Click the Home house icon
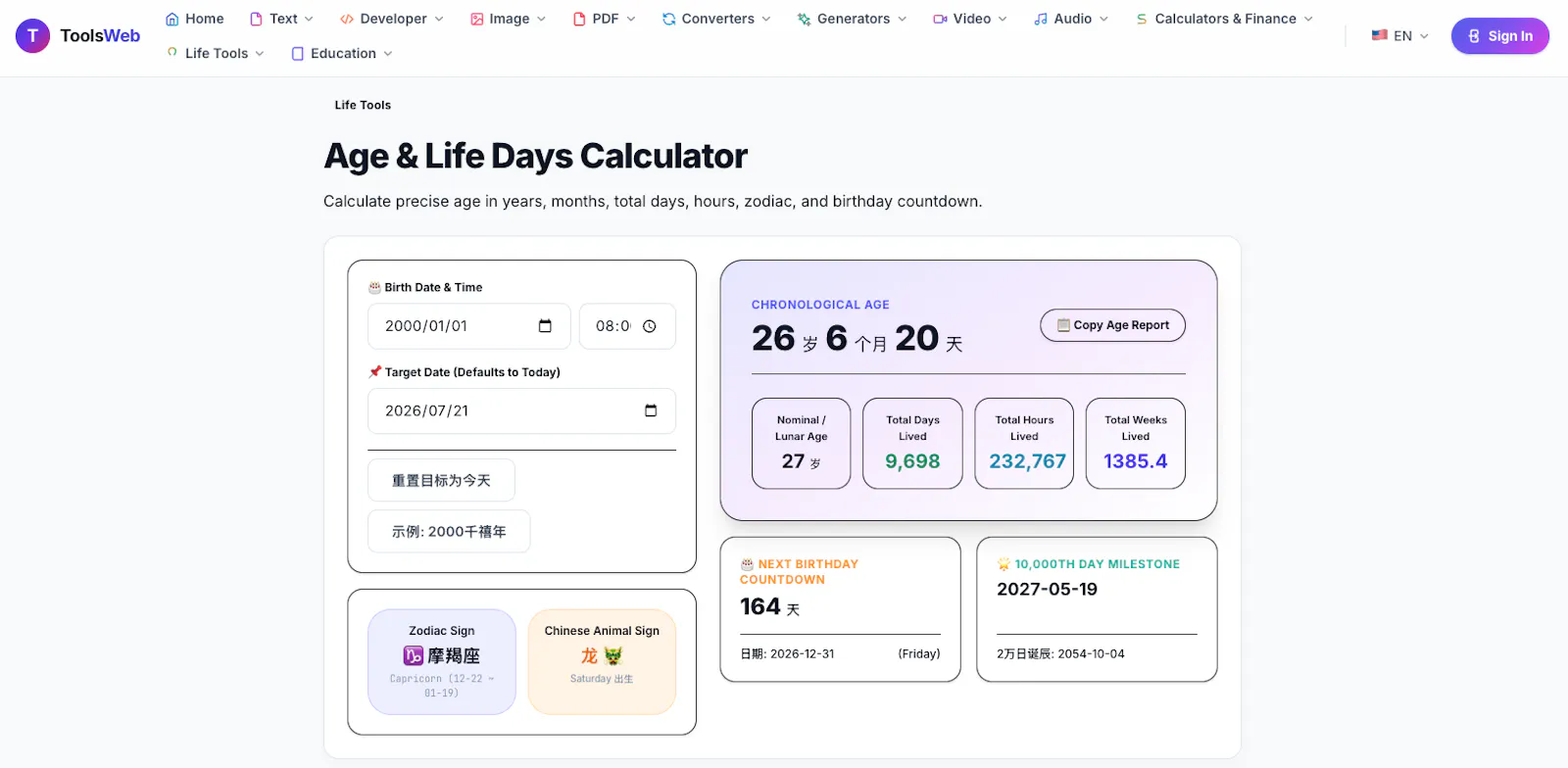This screenshot has height=768, width=1568. coord(172,19)
